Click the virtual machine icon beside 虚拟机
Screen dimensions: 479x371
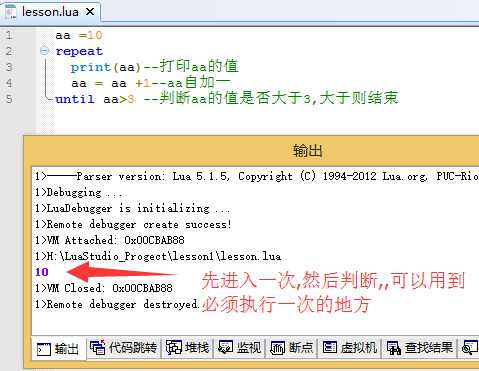330,347
